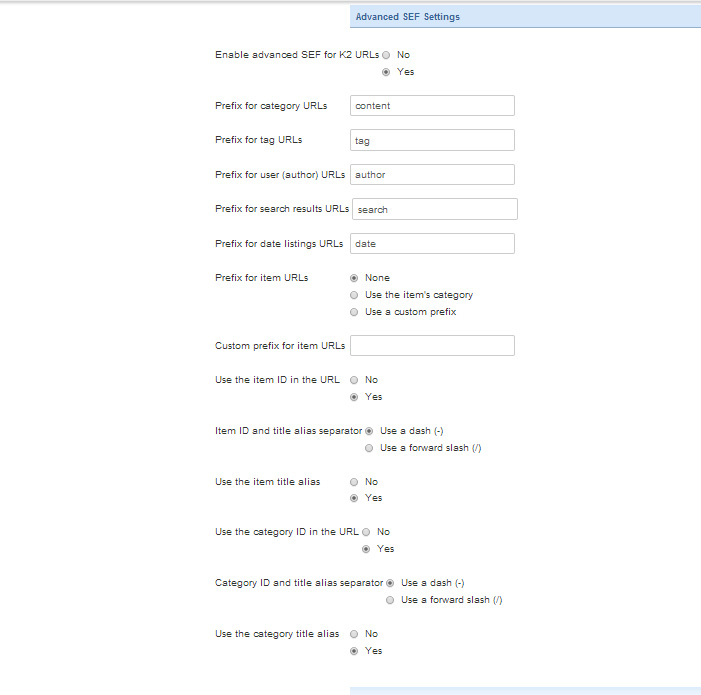The width and height of the screenshot is (701, 695).
Task: Click the Advanced SEF Settings section header
Action: click(525, 17)
